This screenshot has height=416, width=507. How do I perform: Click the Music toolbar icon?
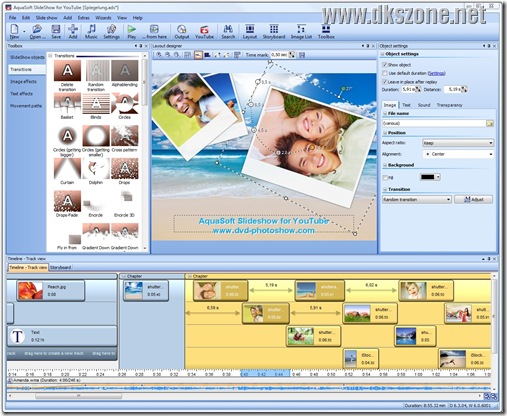coord(91,31)
